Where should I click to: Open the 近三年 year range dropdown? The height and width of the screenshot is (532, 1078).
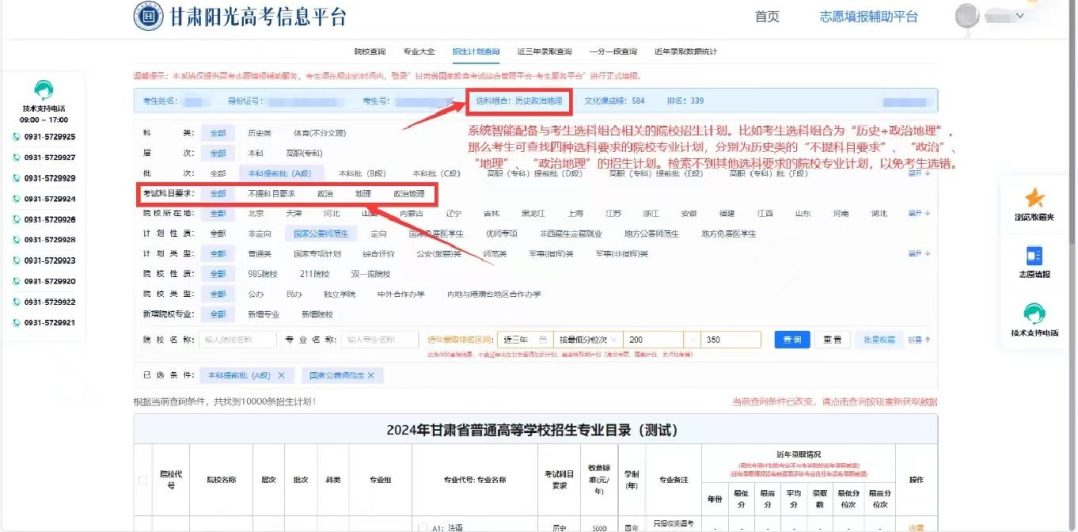coord(525,340)
